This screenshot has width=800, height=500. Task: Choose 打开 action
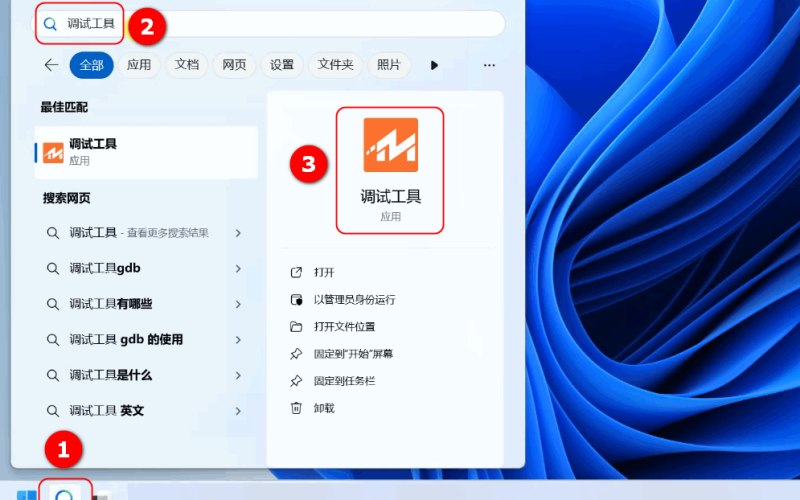pyautogui.click(x=324, y=272)
